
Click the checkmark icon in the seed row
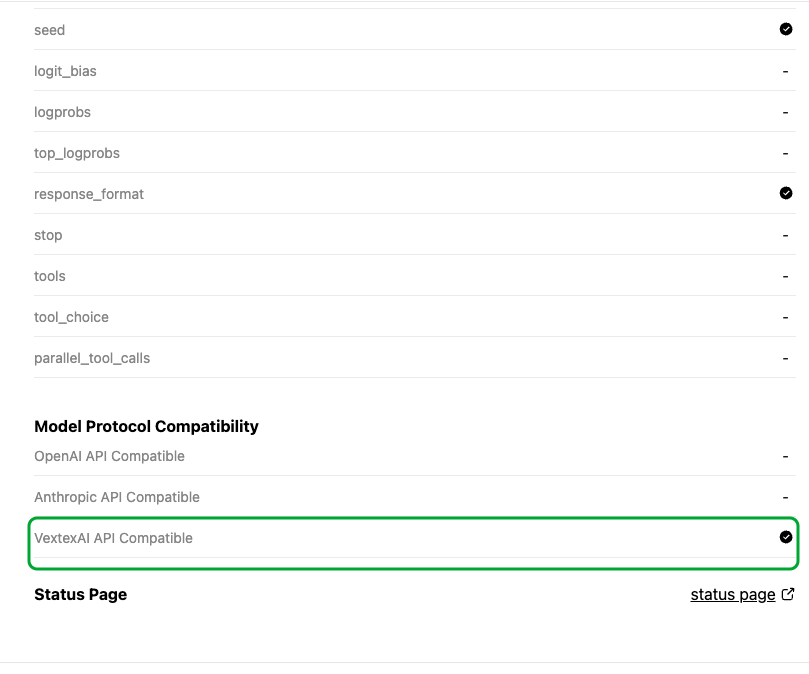point(786,29)
